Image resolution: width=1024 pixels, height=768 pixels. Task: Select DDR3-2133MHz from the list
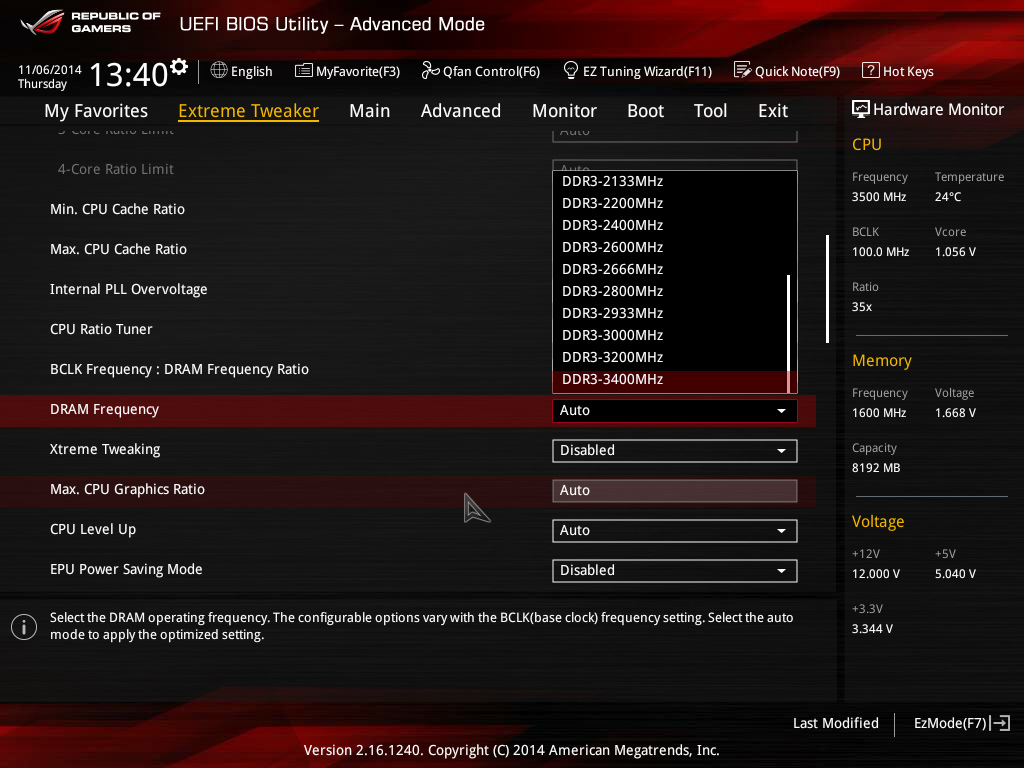click(670, 182)
